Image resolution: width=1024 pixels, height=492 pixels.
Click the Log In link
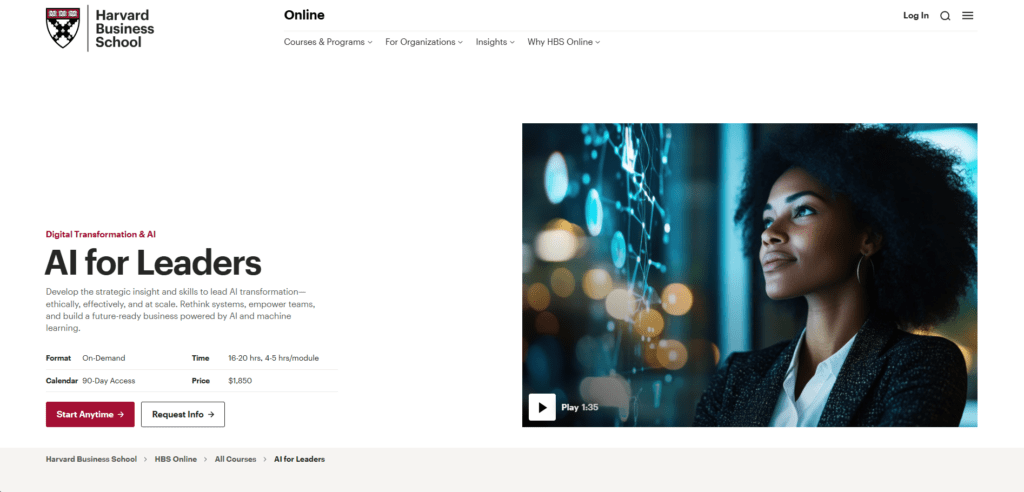(916, 16)
